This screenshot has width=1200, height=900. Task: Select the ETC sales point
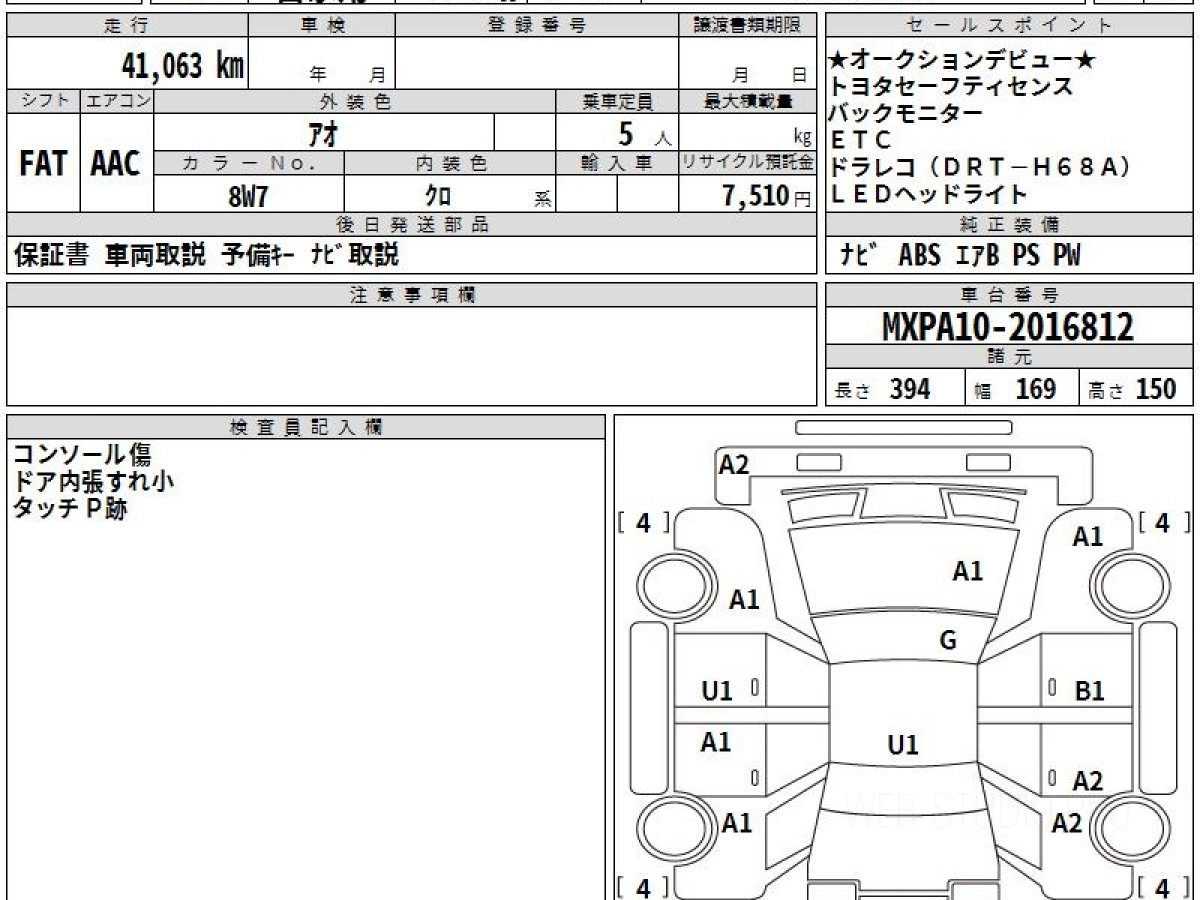point(860,141)
